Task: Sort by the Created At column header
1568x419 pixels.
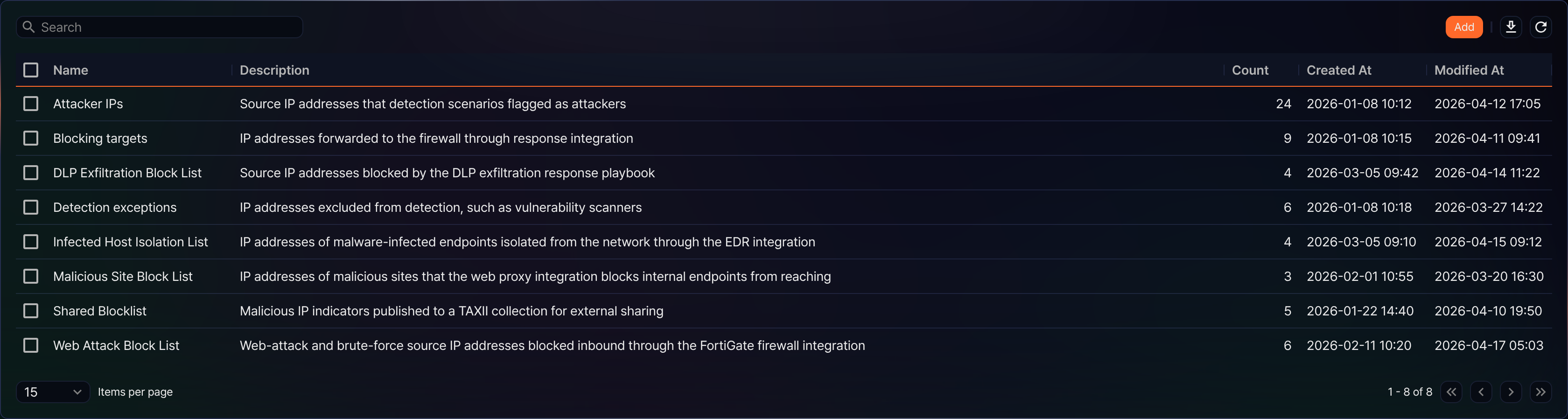Action: 1338,70
